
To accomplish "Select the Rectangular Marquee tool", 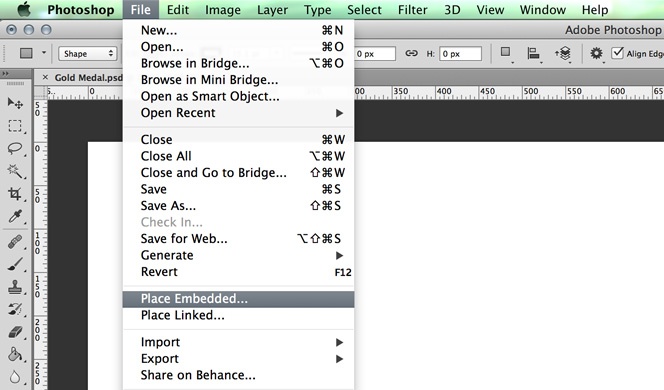I will point(15,126).
